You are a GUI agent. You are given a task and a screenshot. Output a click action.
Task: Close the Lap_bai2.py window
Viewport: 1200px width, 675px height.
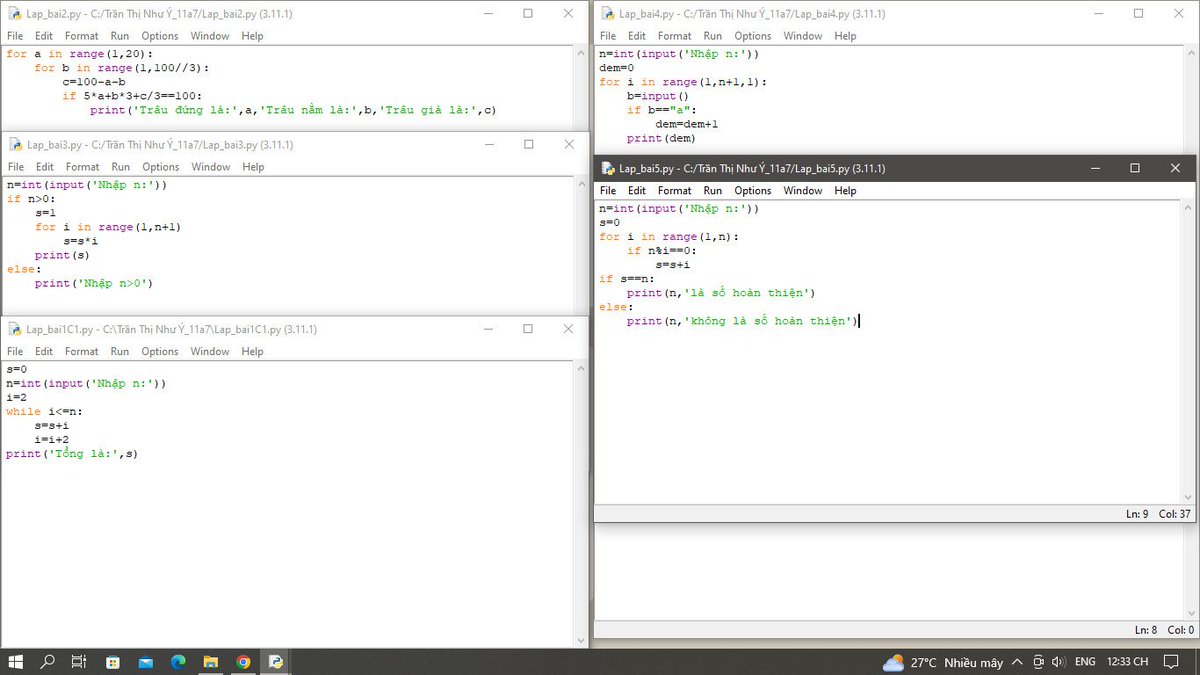click(x=568, y=14)
